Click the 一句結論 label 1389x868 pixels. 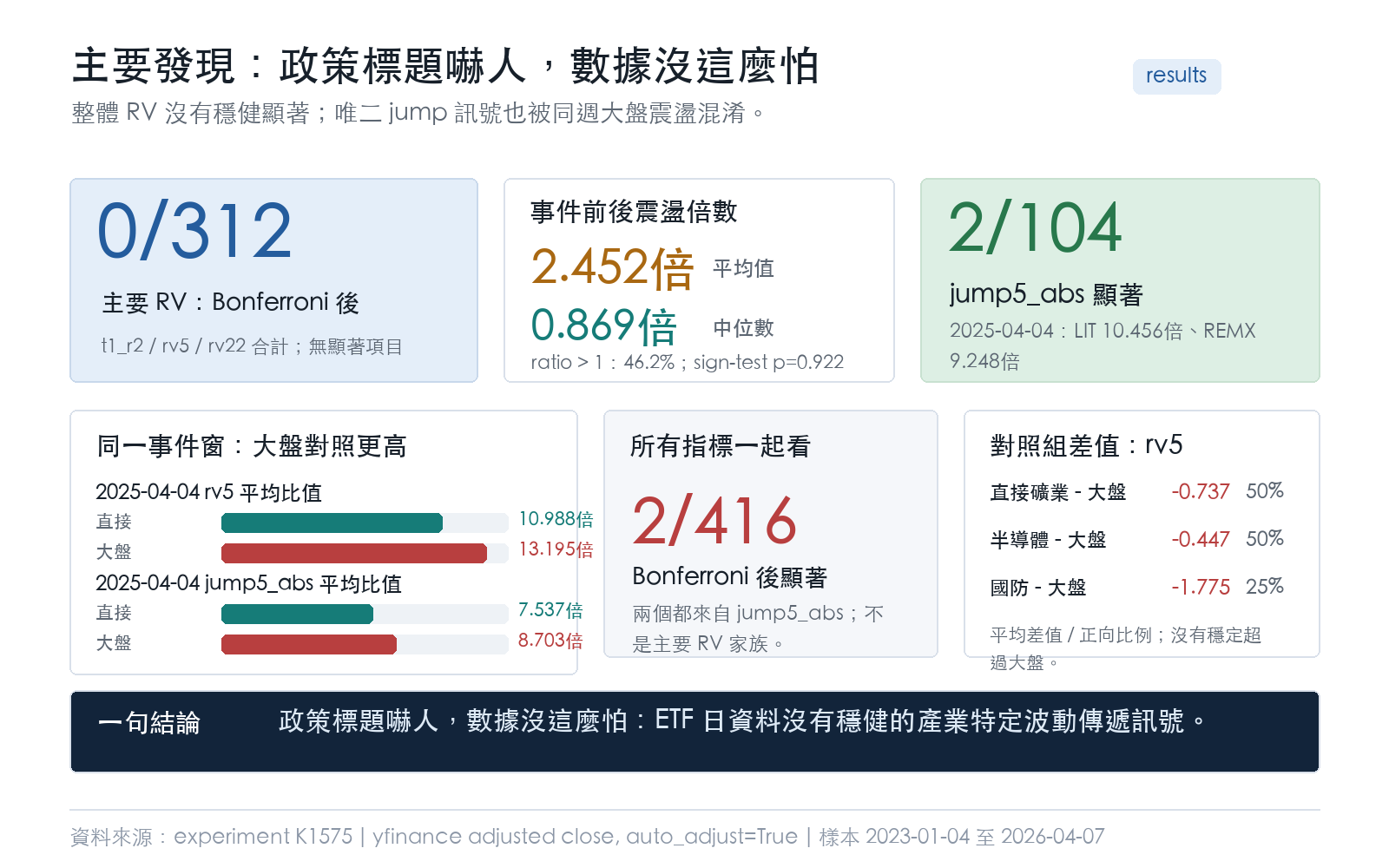coord(149,723)
